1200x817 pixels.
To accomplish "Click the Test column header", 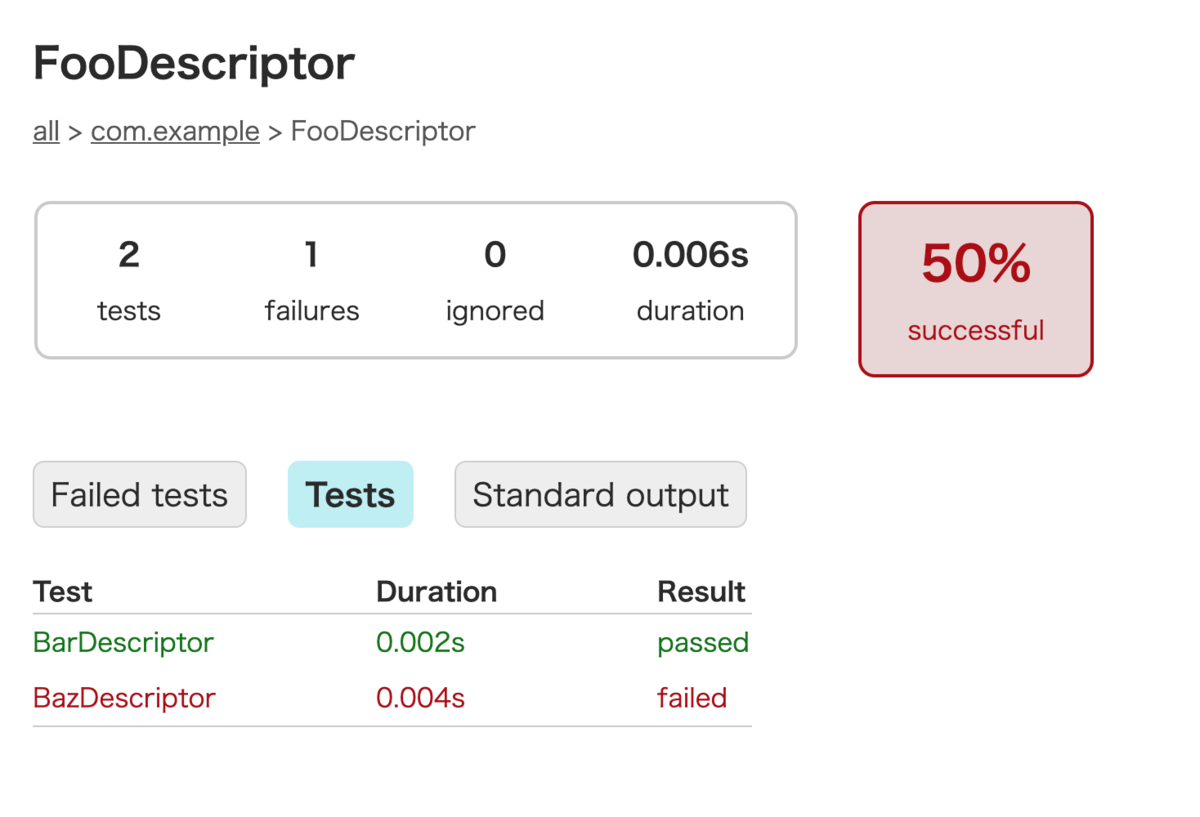I will coord(63,592).
